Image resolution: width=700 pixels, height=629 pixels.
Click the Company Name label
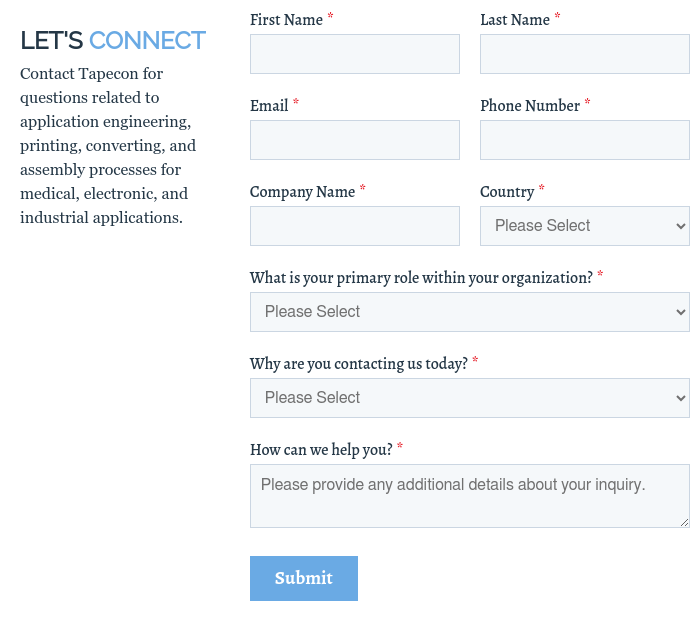[302, 192]
